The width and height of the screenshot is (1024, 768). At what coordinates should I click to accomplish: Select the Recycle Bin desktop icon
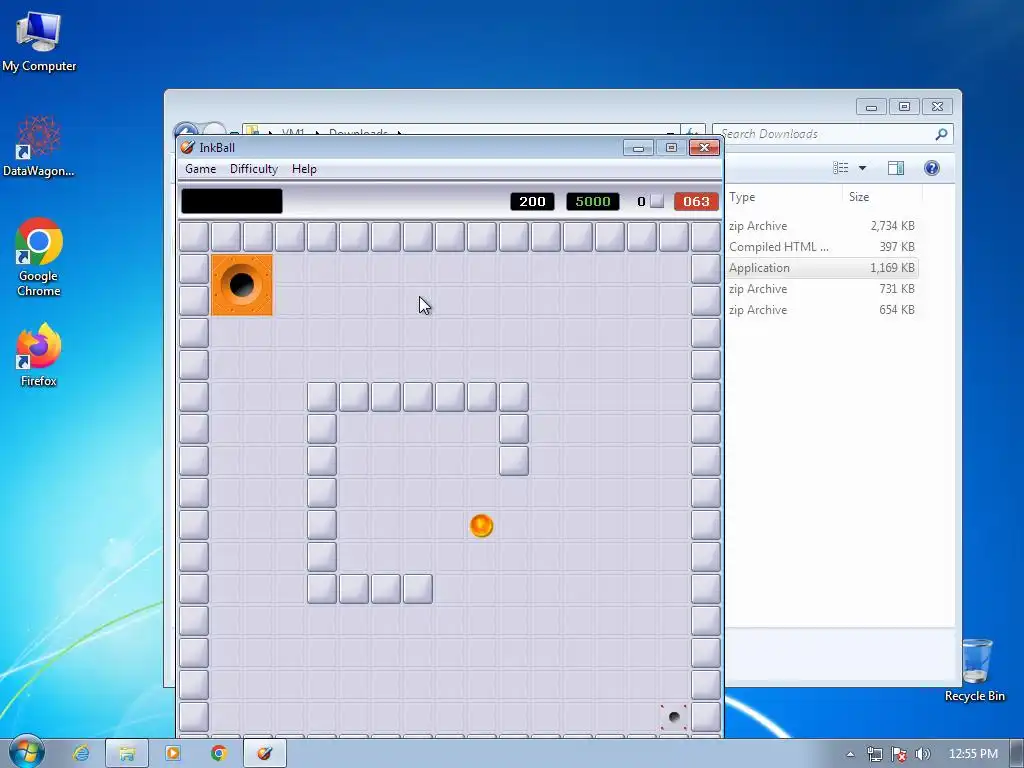pos(975,670)
